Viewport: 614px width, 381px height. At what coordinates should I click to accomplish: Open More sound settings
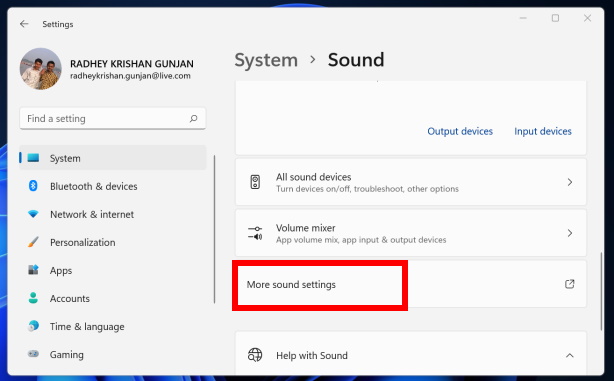[x=411, y=284]
